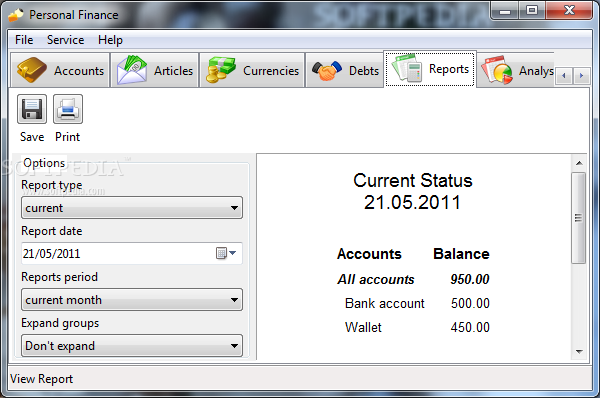Click the Bank account row label
The image size is (600, 398).
(x=385, y=303)
